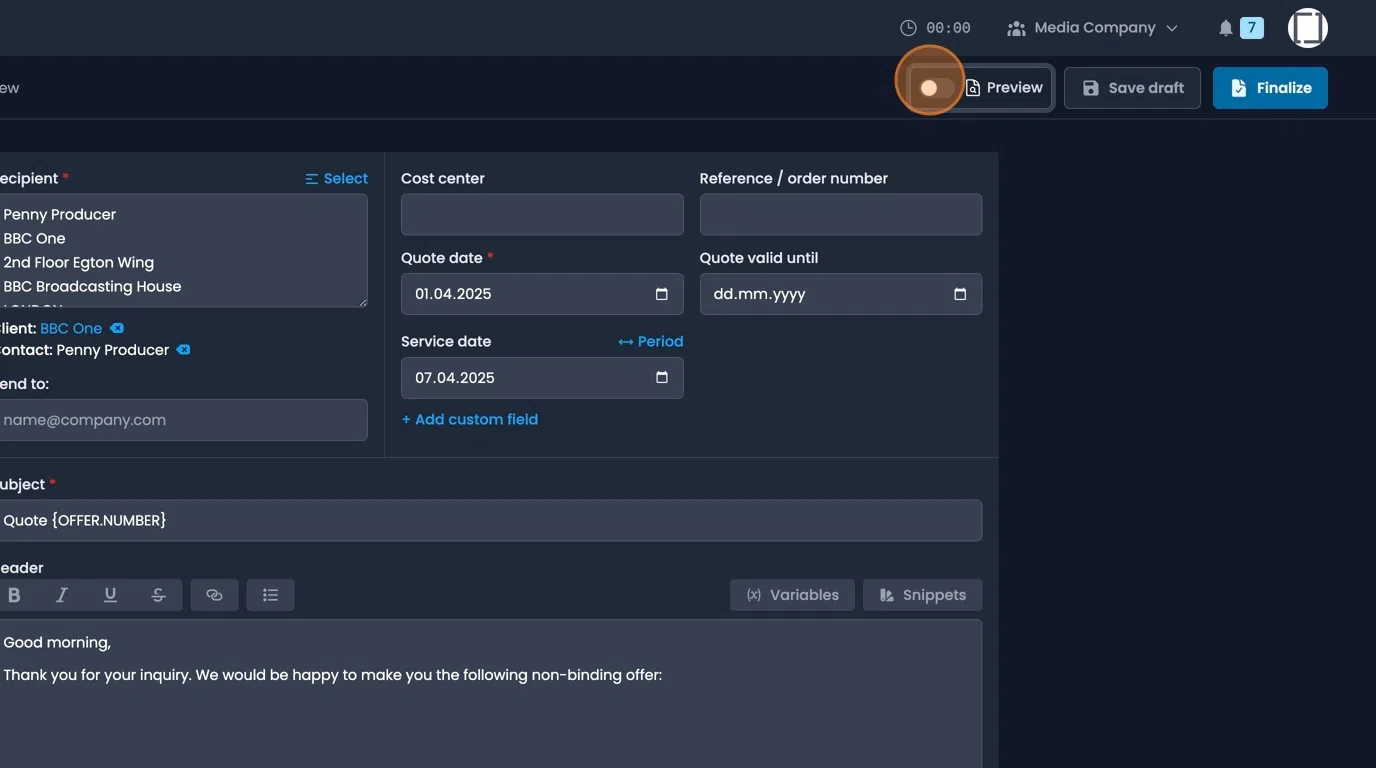Screen dimensions: 1376x768
Task: Apply italic formatting
Action: [62, 594]
